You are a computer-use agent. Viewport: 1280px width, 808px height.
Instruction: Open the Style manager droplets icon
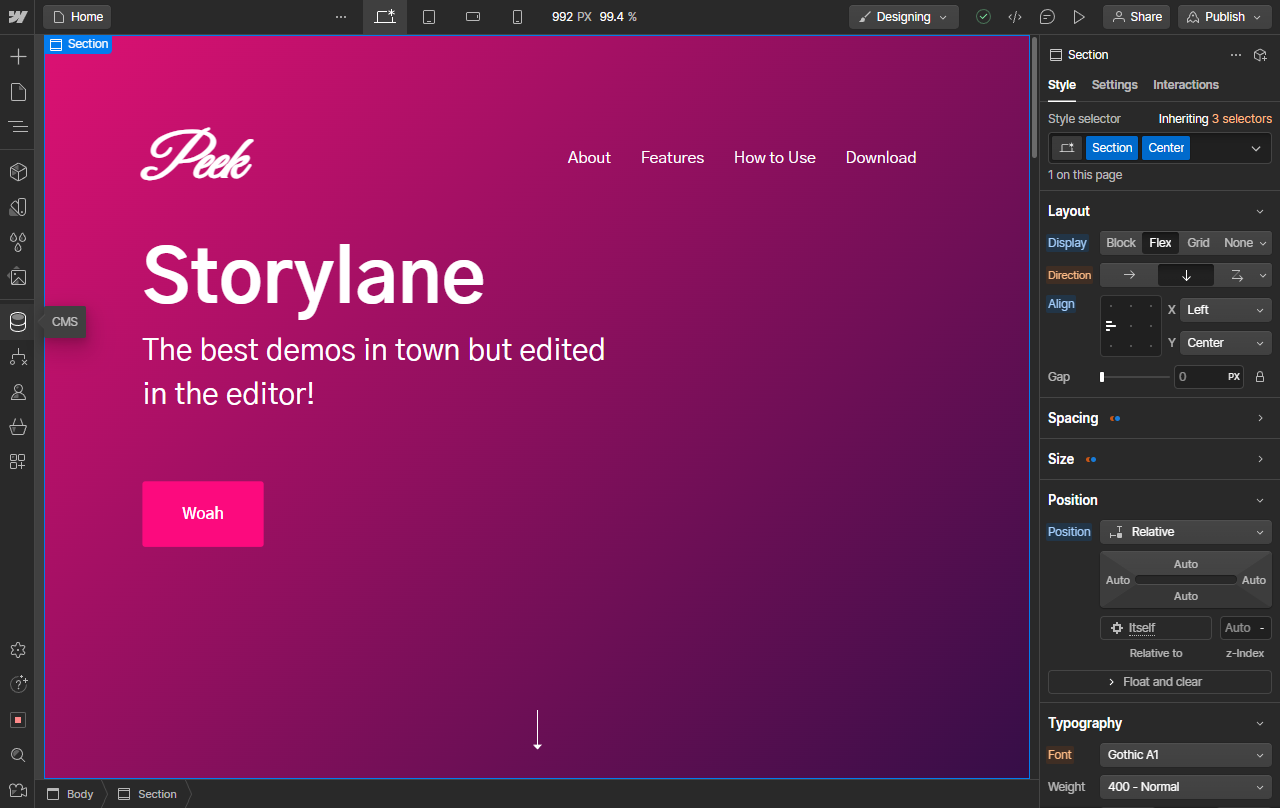click(x=18, y=242)
